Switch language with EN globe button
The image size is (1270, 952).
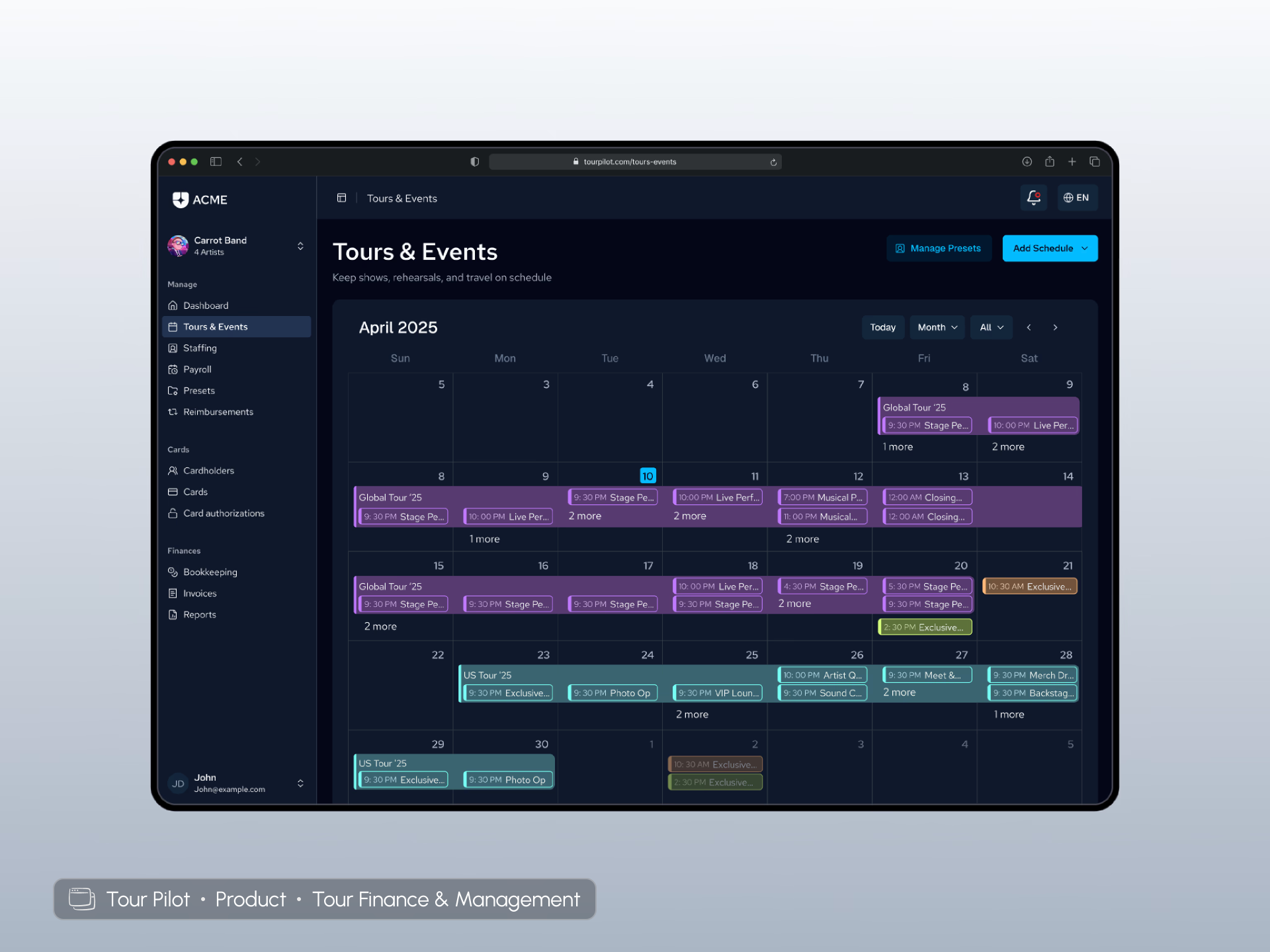click(1077, 198)
